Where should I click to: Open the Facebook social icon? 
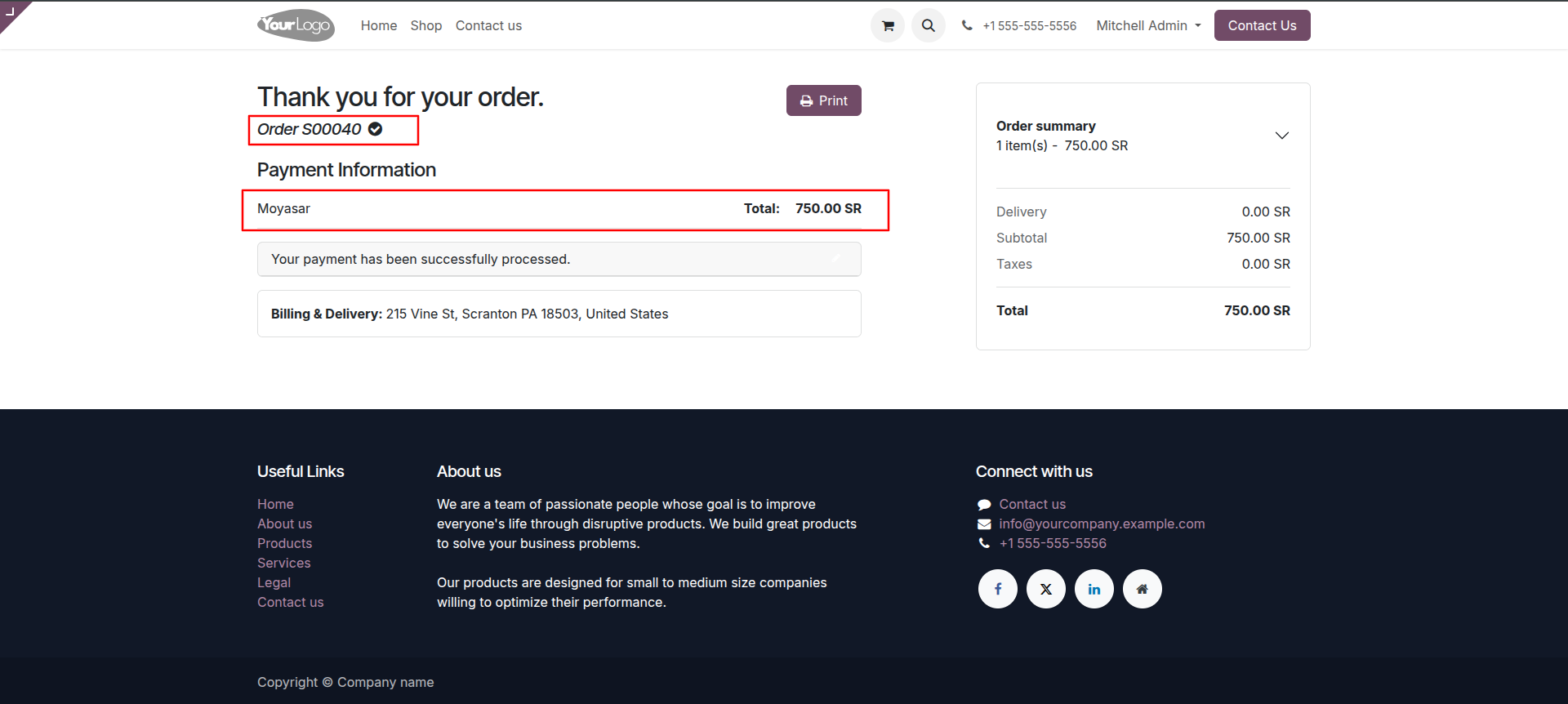(x=998, y=589)
